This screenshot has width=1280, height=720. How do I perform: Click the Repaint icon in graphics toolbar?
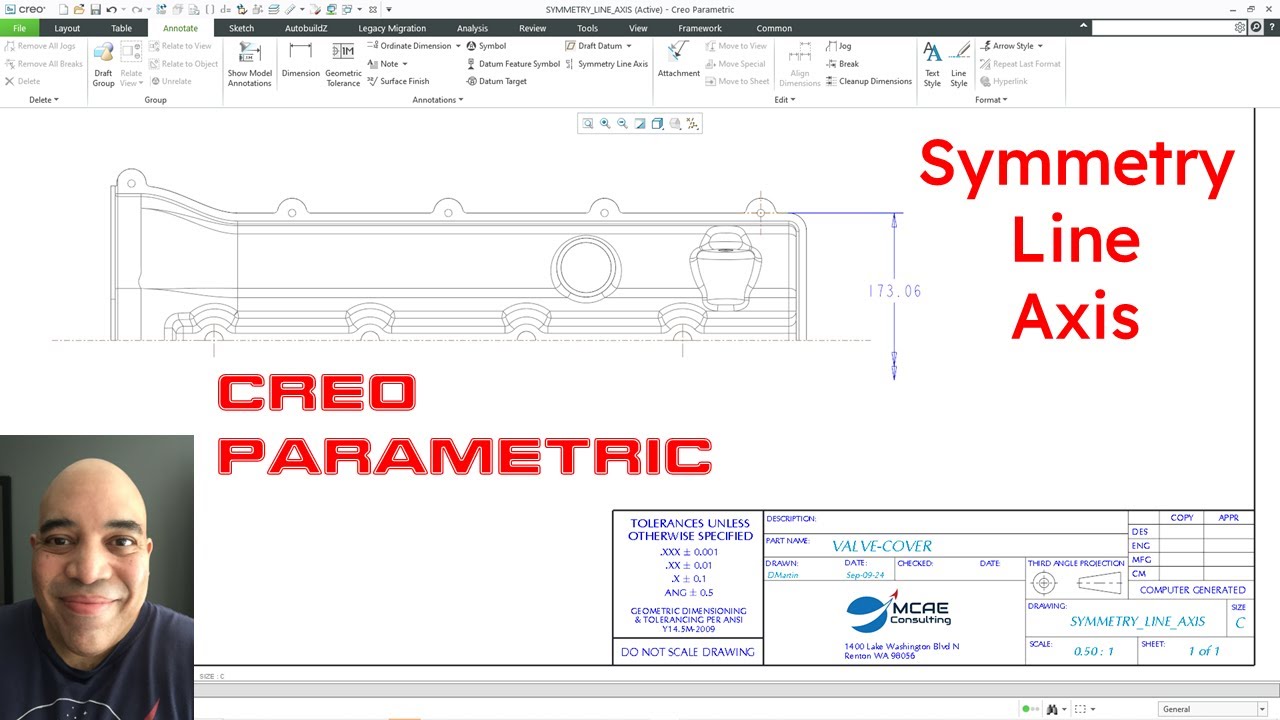pyautogui.click(x=640, y=123)
